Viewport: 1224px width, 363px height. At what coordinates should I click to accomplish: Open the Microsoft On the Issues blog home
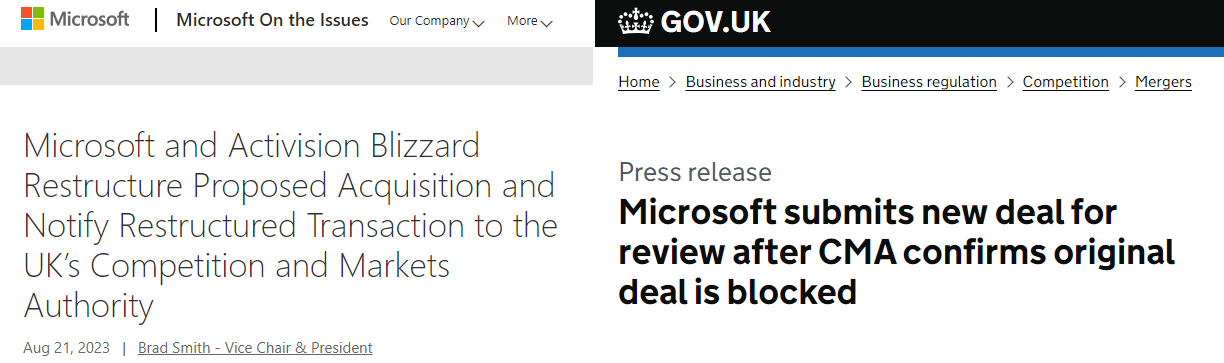(272, 20)
